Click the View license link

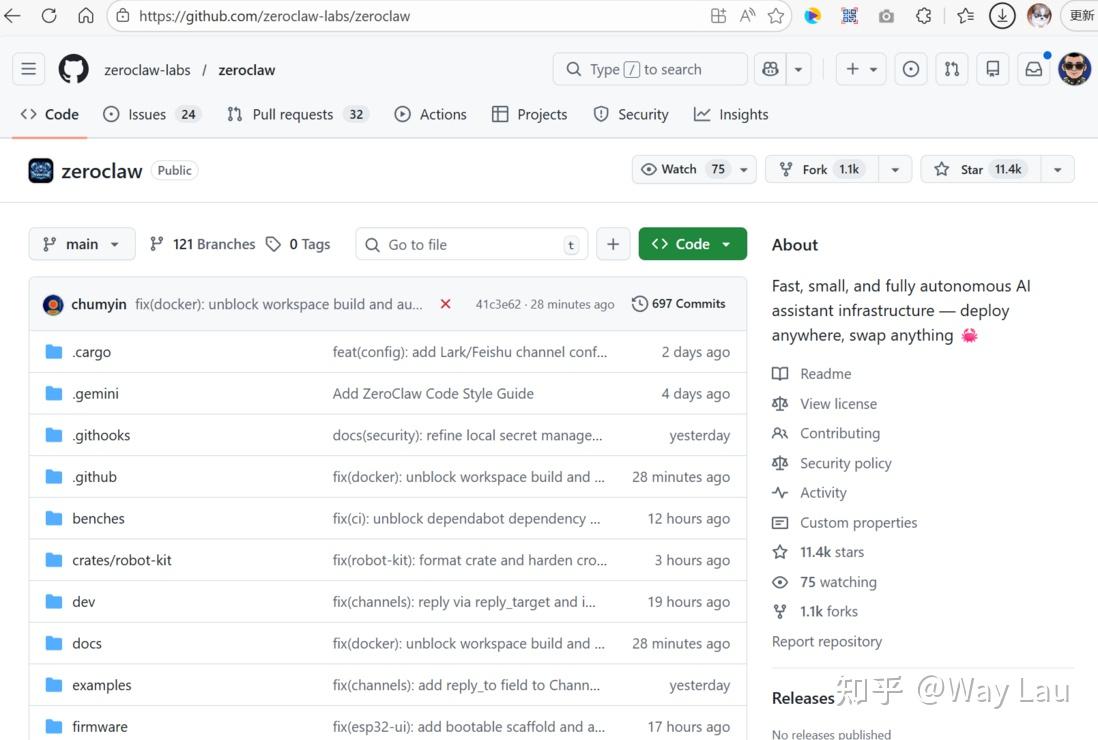pyautogui.click(x=838, y=404)
